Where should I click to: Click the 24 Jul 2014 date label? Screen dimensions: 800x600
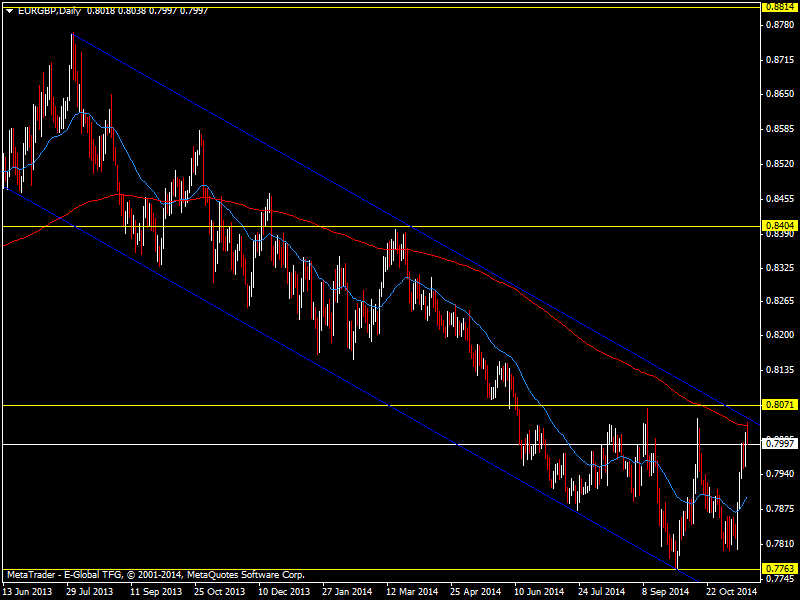(602, 592)
